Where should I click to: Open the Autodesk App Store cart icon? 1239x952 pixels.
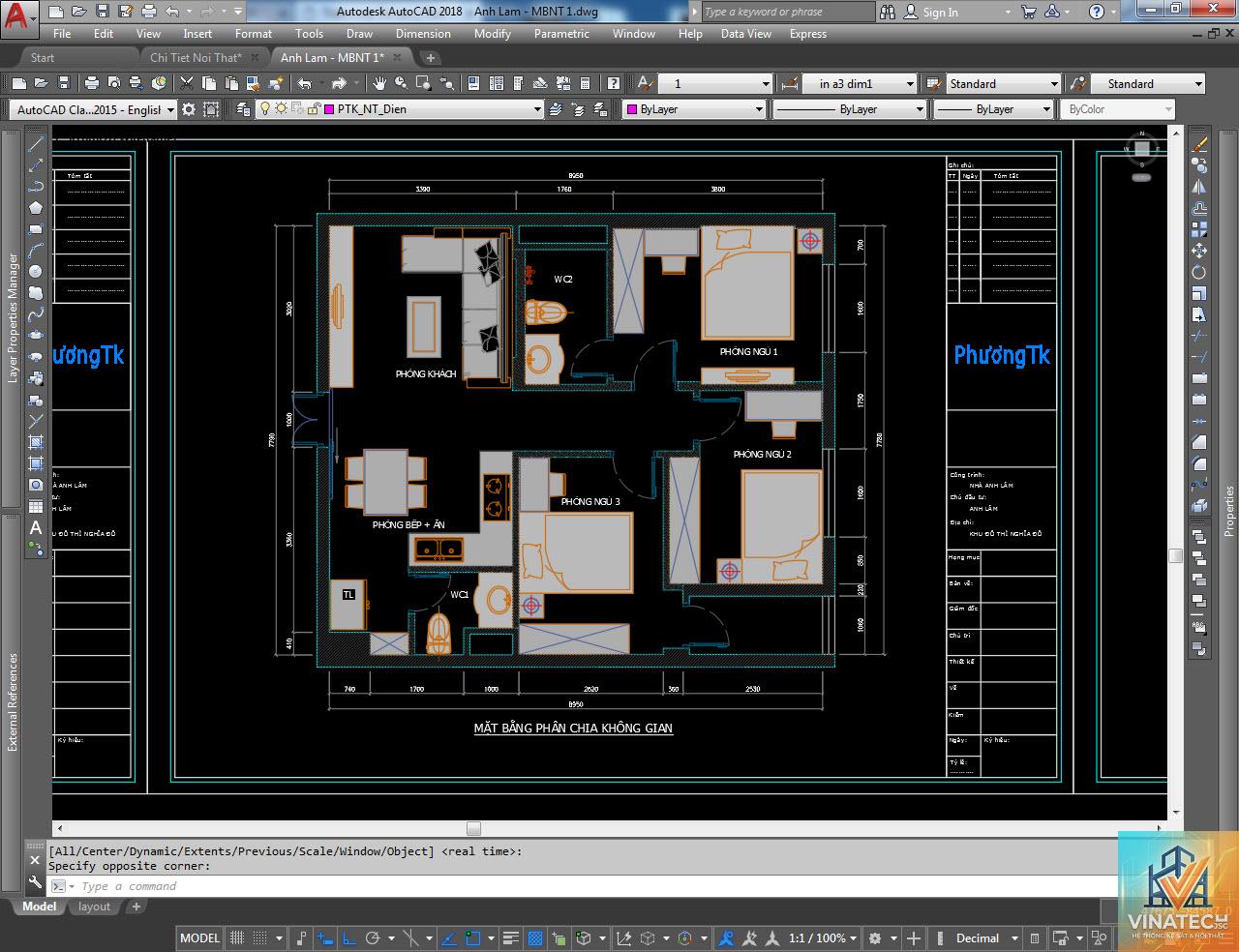pyautogui.click(x=1028, y=12)
